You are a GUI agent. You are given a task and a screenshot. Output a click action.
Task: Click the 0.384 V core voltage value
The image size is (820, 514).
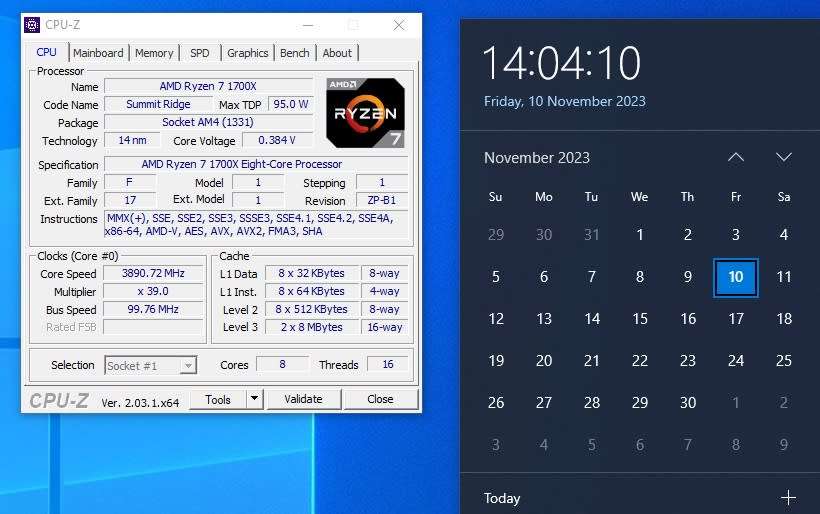point(277,140)
